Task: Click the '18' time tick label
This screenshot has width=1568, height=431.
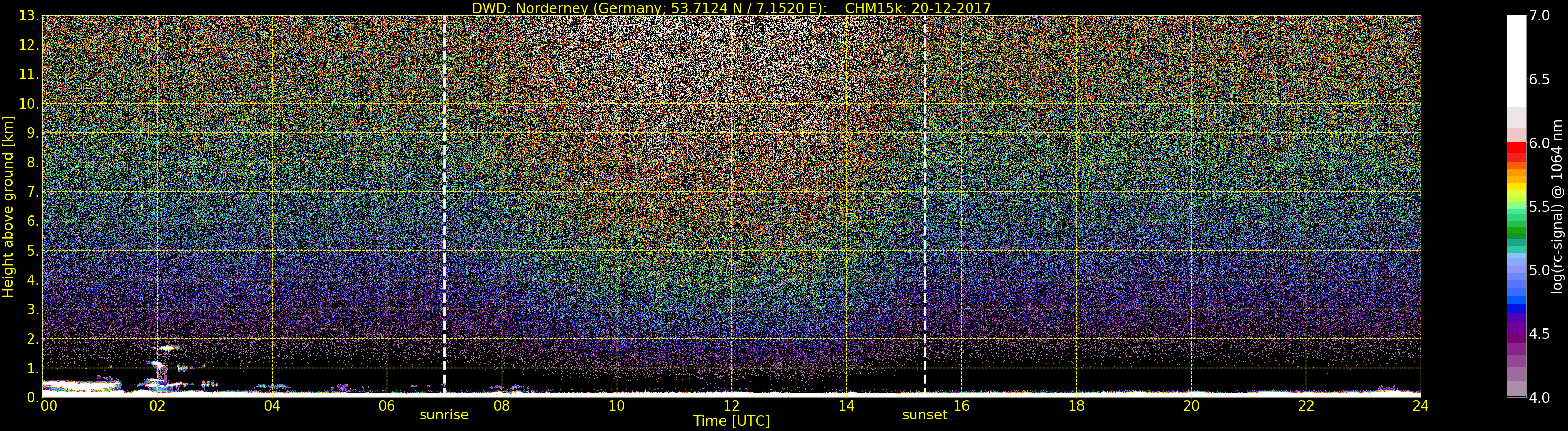Action: click(1076, 405)
